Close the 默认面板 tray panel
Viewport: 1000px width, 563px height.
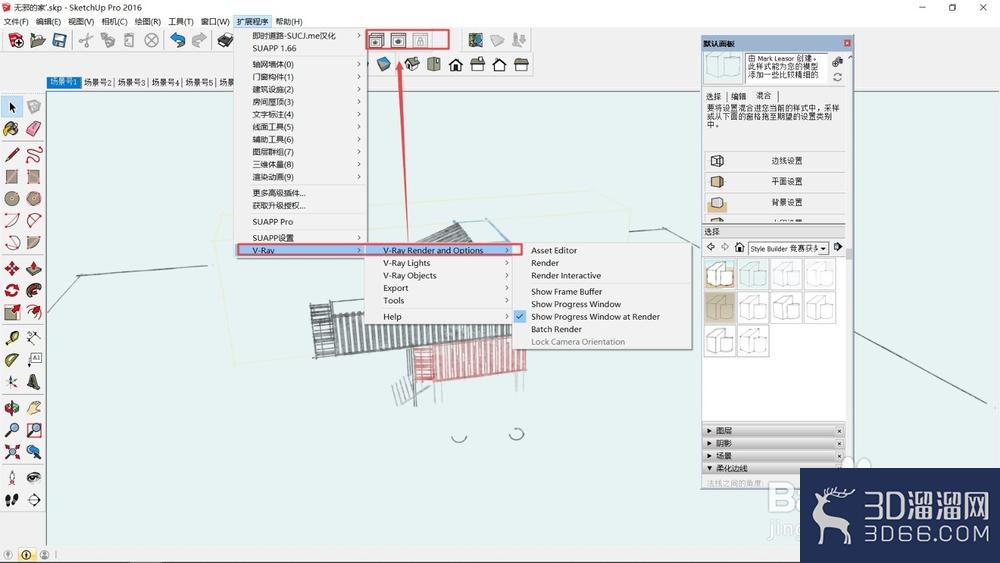(847, 43)
